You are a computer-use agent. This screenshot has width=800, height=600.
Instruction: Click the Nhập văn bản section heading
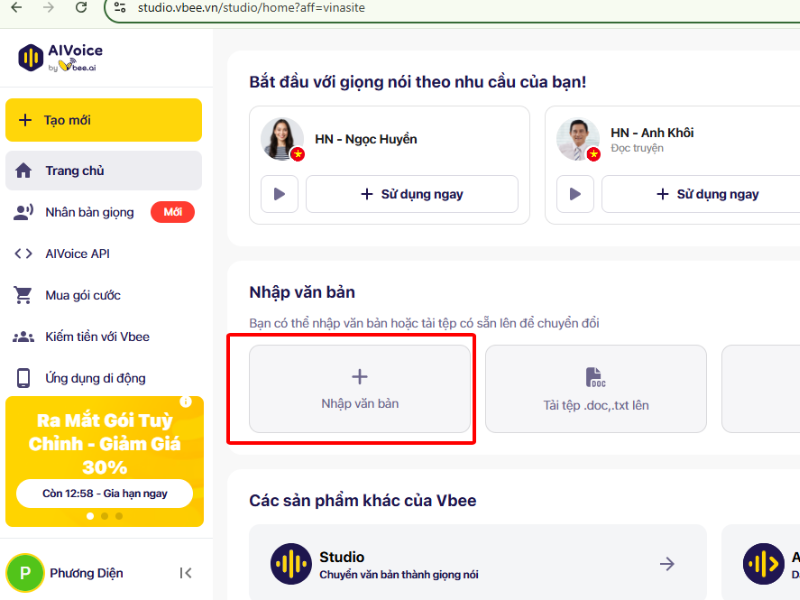(x=302, y=292)
